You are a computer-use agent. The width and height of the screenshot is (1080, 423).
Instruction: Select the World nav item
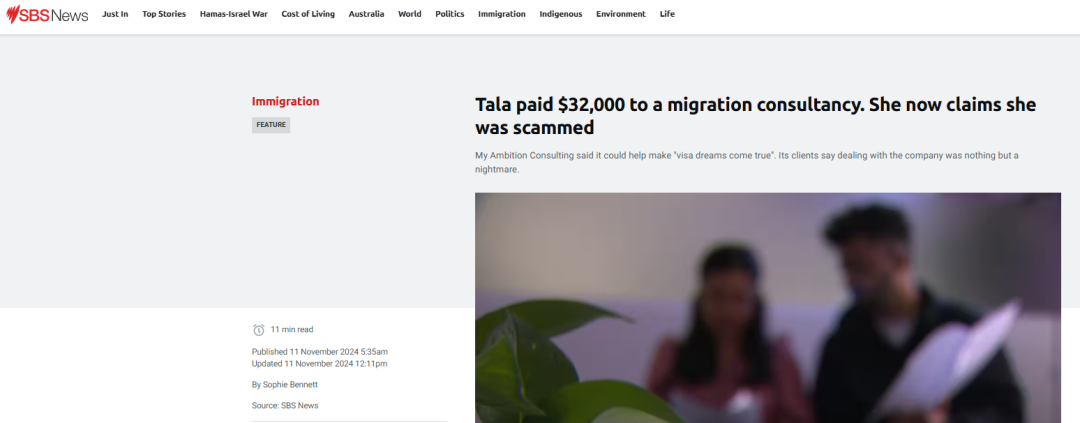pos(410,14)
